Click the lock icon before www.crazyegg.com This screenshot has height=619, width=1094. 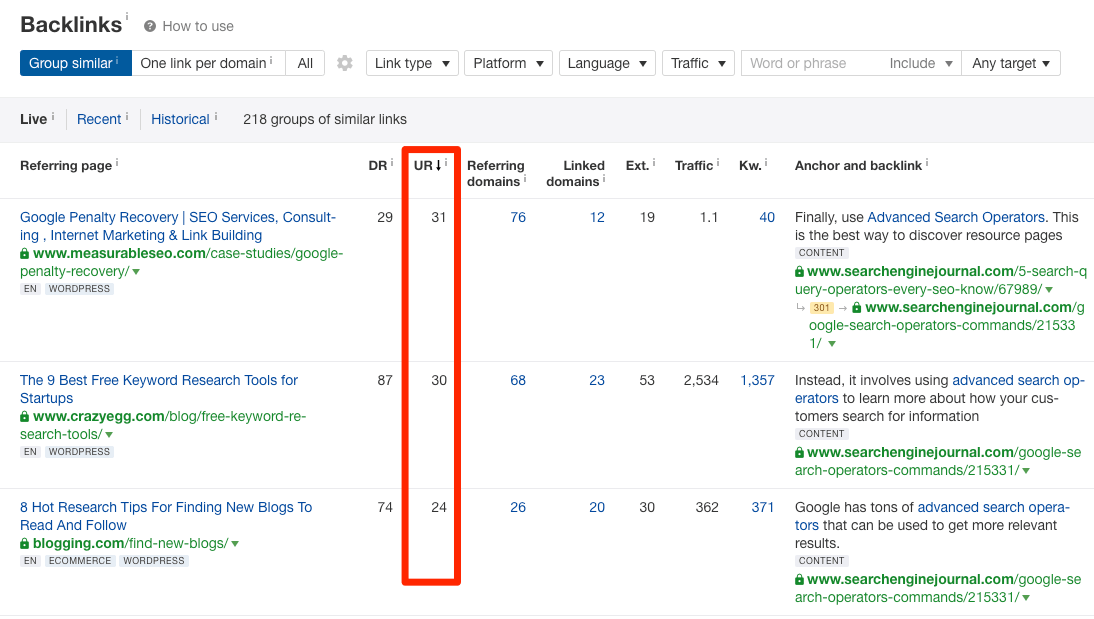click(25, 416)
